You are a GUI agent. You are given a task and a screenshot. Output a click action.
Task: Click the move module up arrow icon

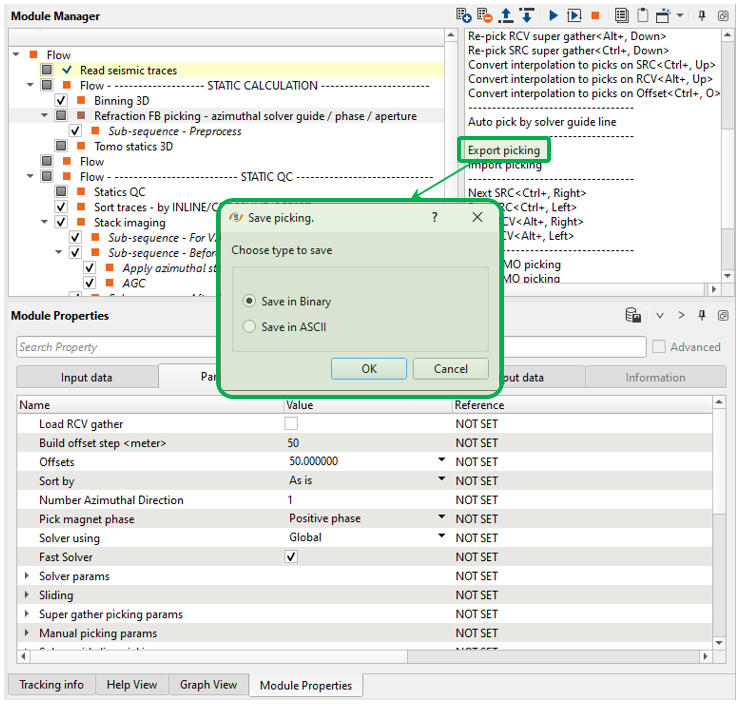(x=506, y=15)
